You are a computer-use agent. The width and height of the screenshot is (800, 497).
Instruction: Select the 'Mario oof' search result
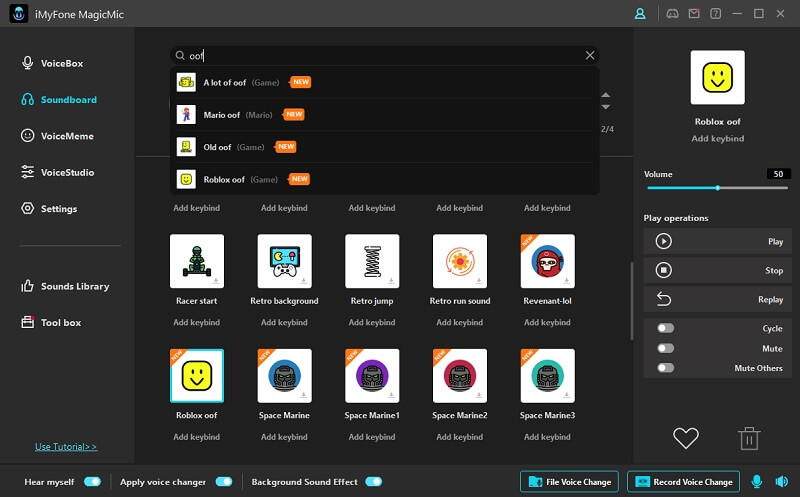coord(384,114)
